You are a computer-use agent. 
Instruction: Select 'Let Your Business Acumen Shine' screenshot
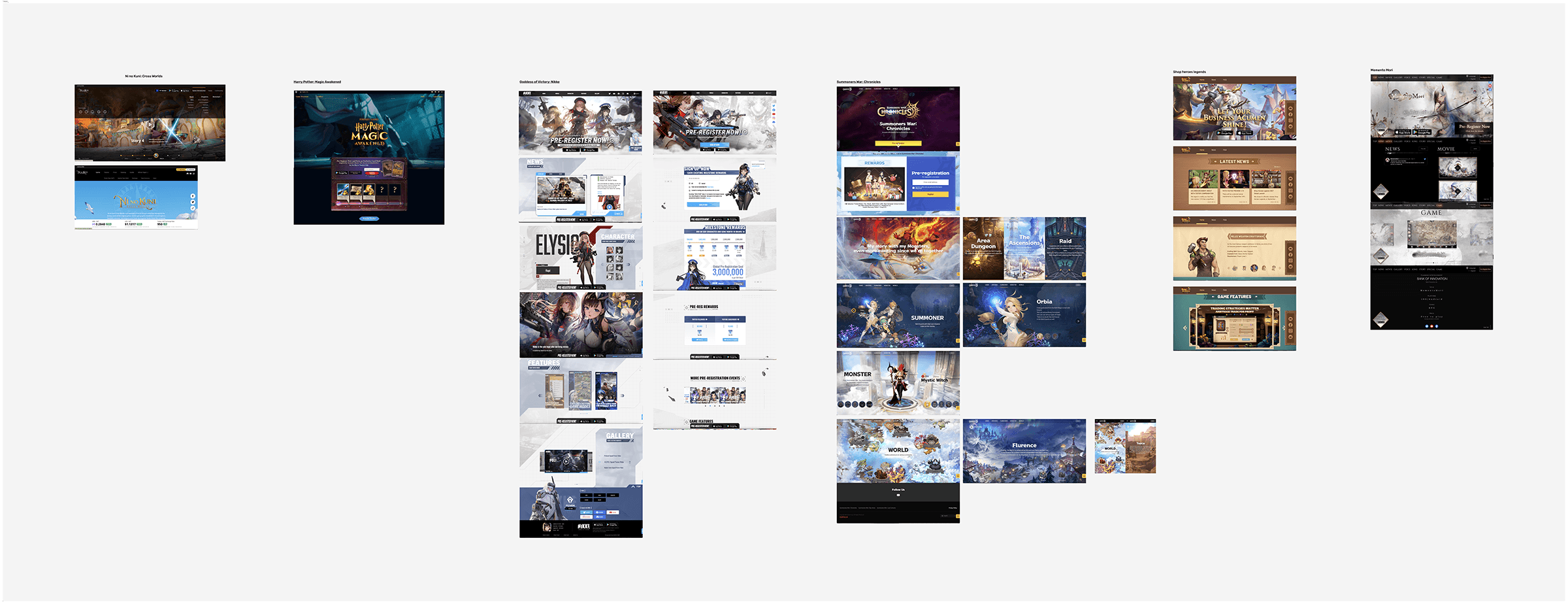click(x=1235, y=109)
